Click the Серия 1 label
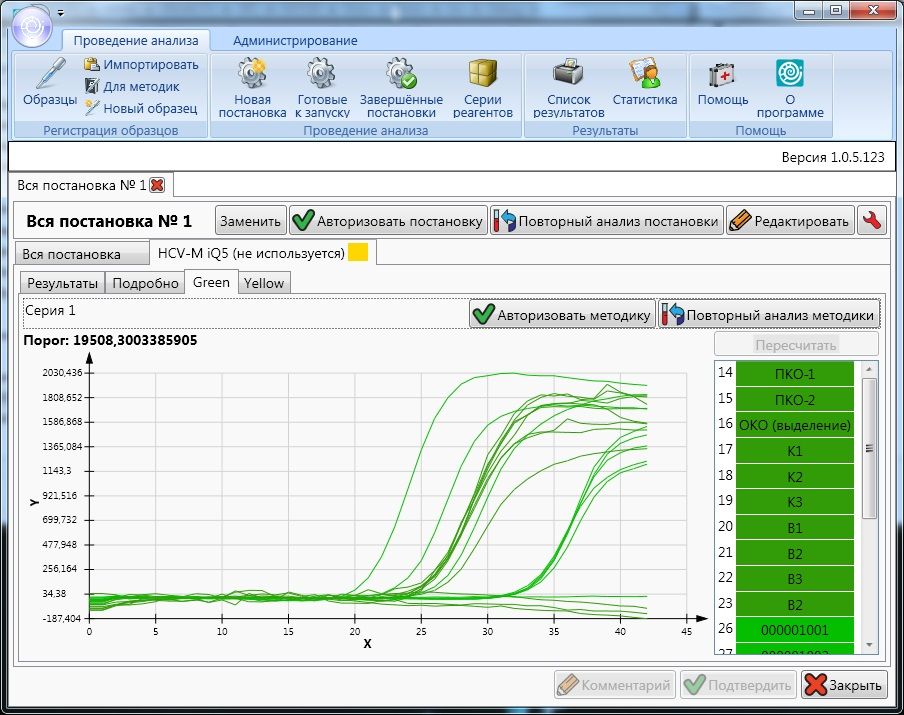The height and width of the screenshot is (715, 904). pos(50,310)
